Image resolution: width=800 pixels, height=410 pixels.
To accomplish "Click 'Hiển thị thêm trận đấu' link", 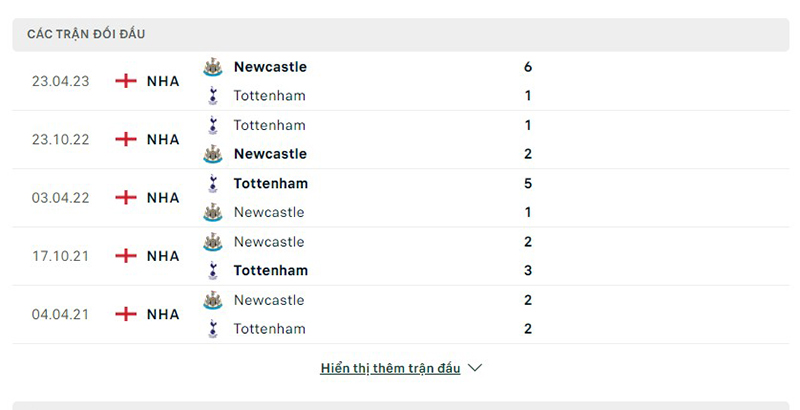I will pos(390,368).
